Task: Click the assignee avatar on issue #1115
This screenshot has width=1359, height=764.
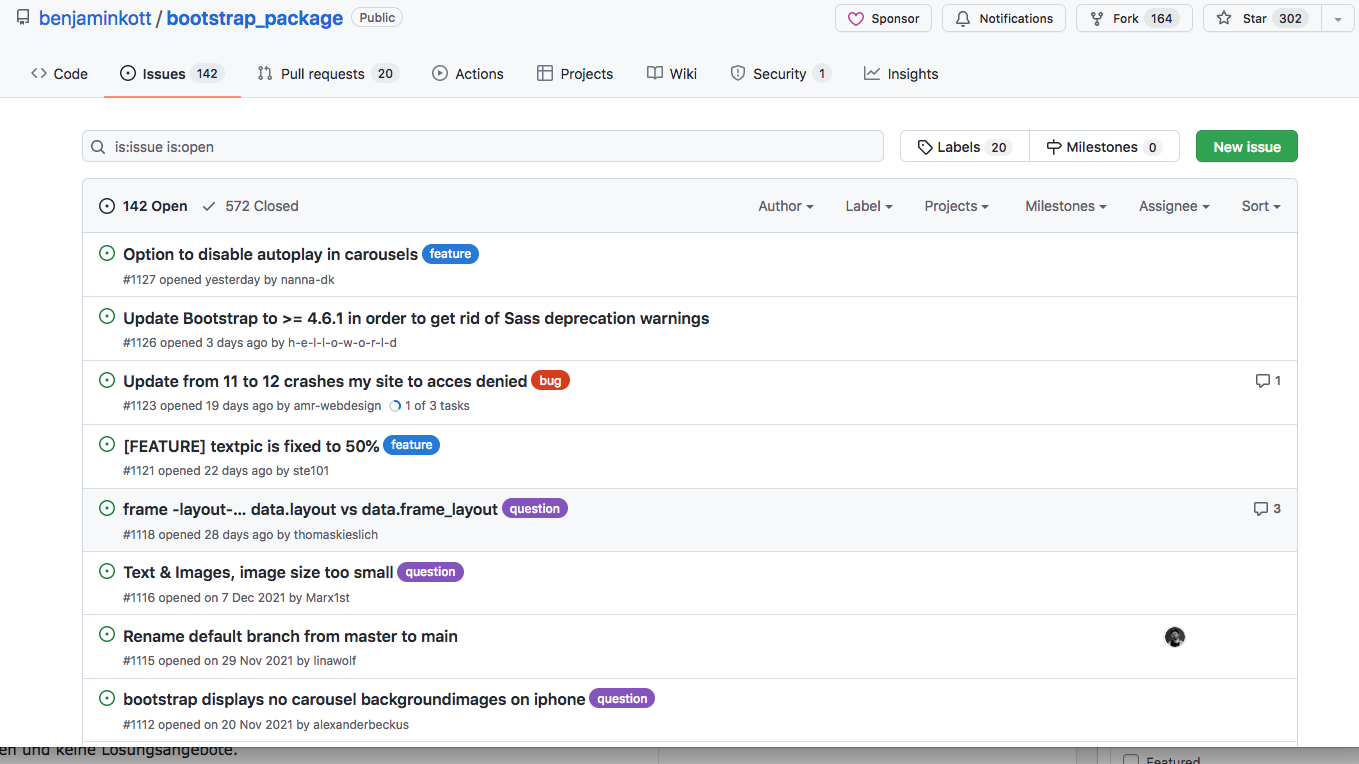Action: (x=1175, y=637)
